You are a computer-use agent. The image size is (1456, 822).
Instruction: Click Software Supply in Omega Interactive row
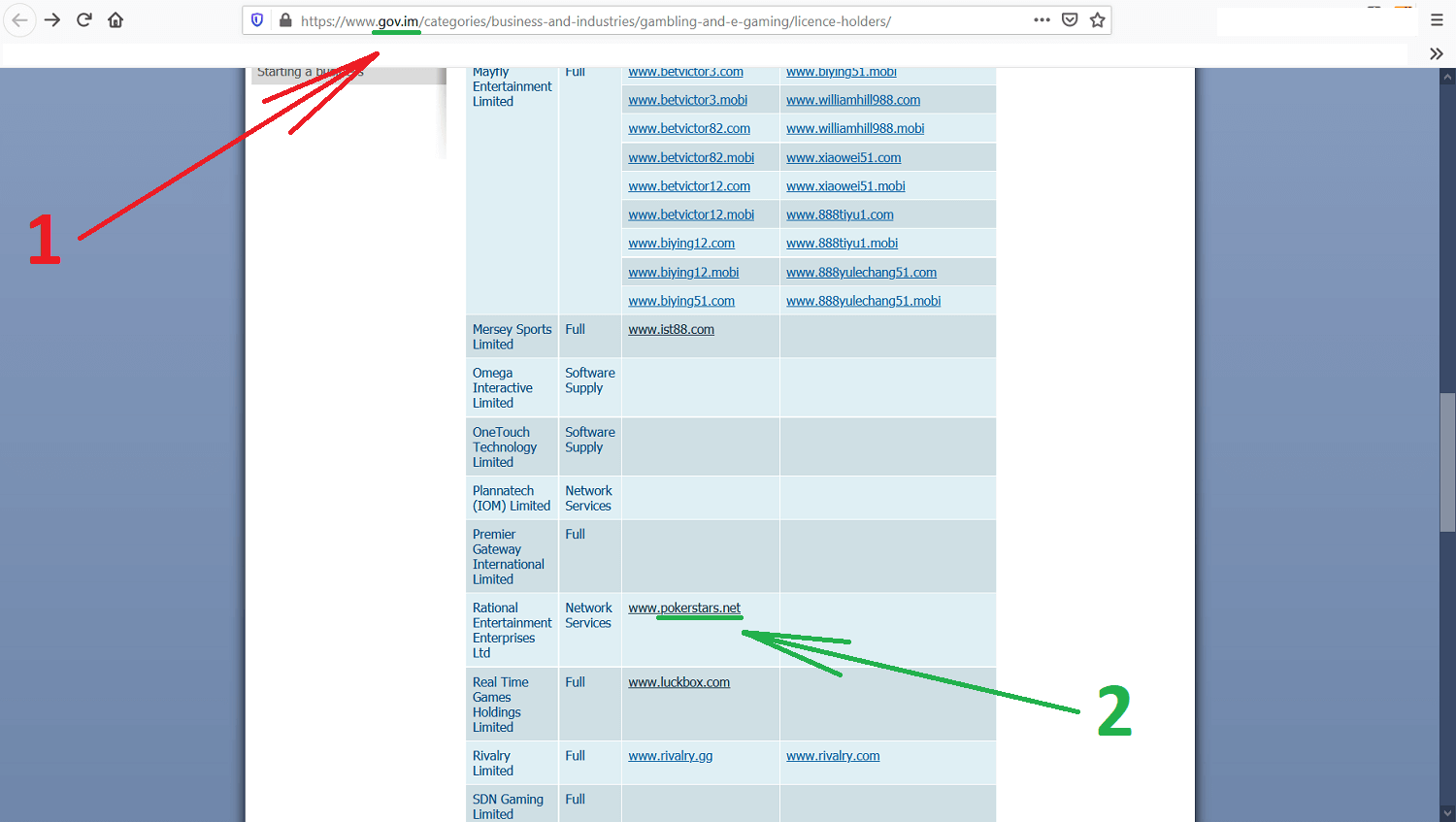[590, 380]
